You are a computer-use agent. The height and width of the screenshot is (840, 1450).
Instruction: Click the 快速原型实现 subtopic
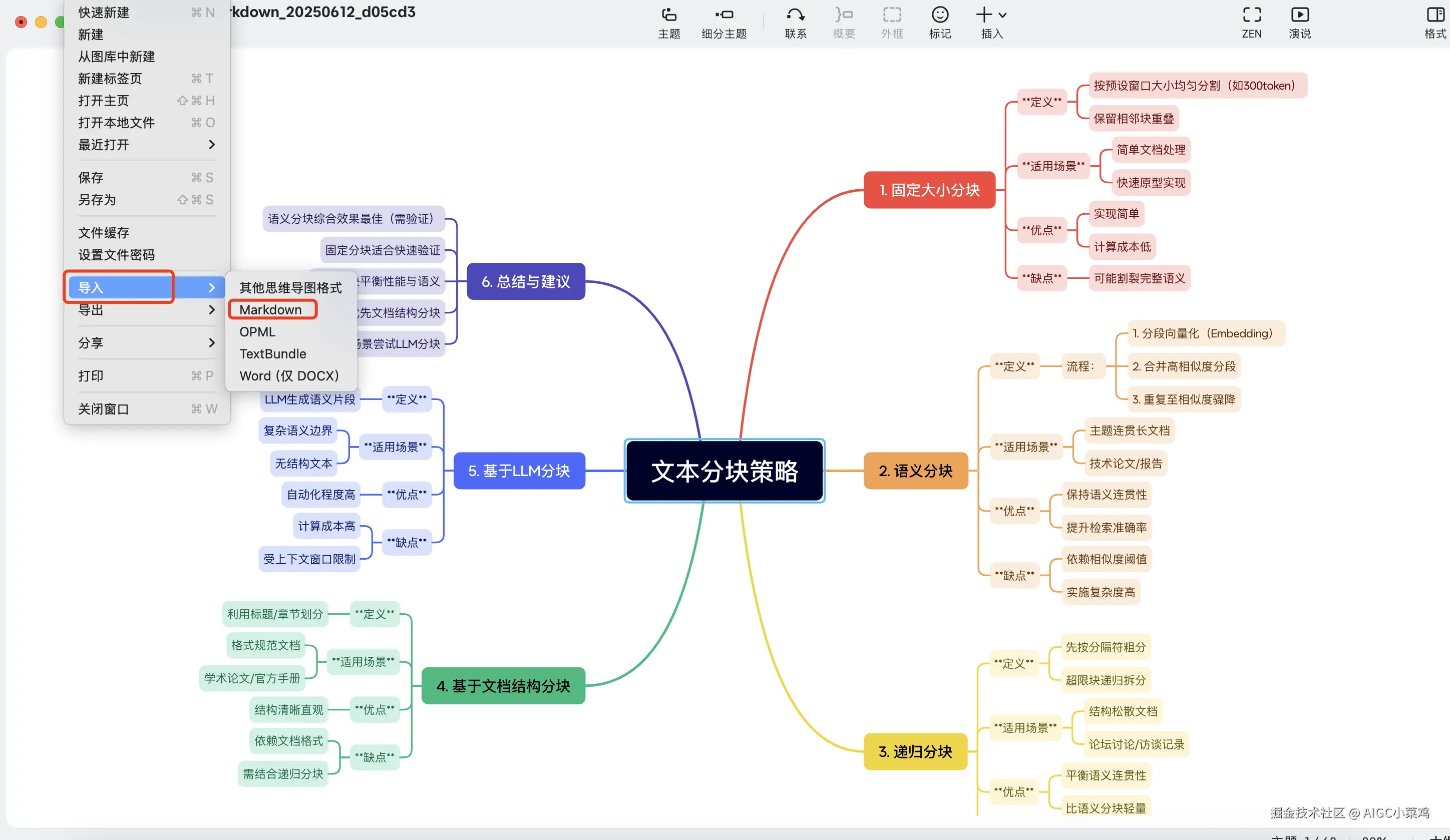[x=1151, y=182]
